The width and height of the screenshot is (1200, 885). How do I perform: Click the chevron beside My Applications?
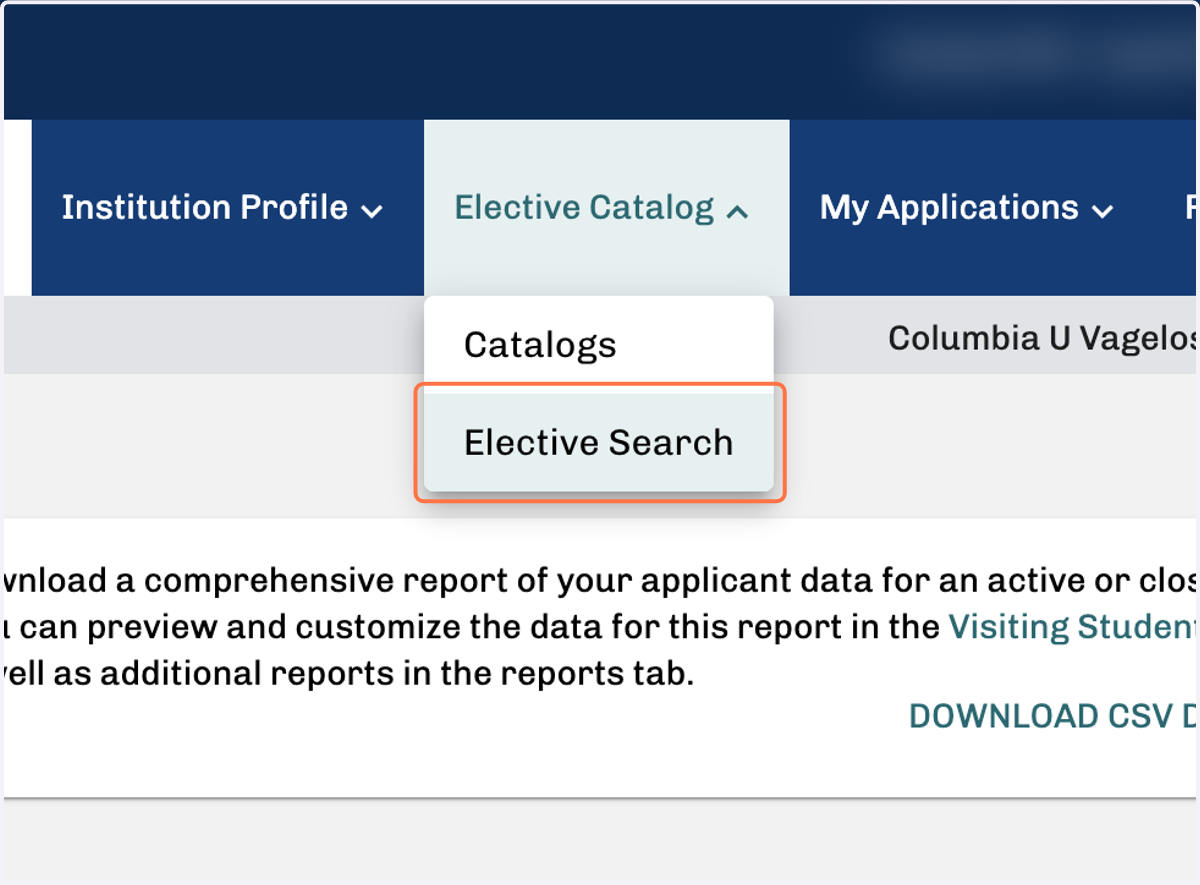tap(1103, 211)
